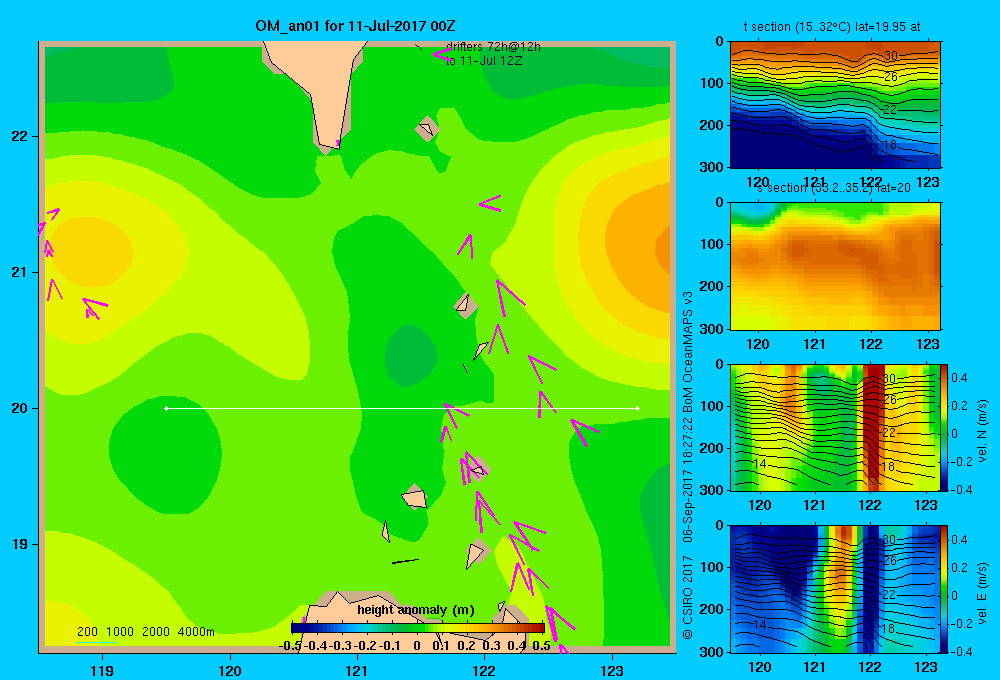Click the "2000" depth contour legend entry
The height and width of the screenshot is (680, 1000).
click(156, 632)
